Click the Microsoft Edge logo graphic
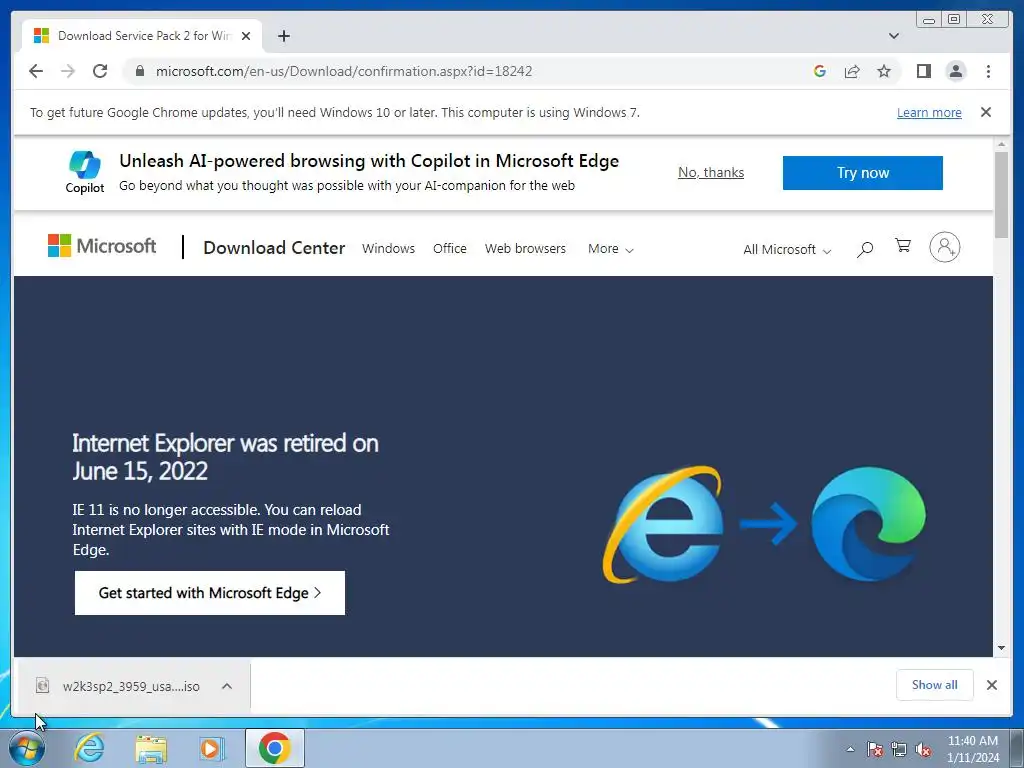The height and width of the screenshot is (768, 1024). (x=869, y=524)
